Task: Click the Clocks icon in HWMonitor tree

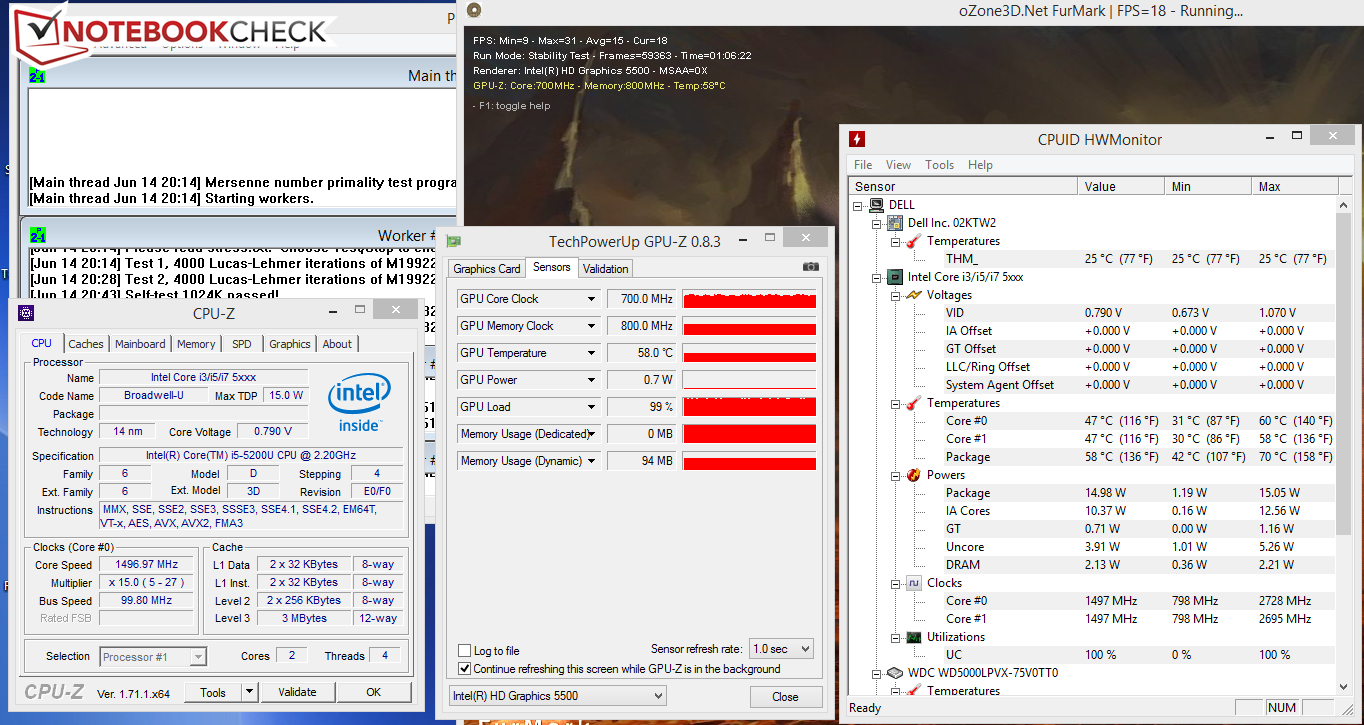Action: click(913, 583)
